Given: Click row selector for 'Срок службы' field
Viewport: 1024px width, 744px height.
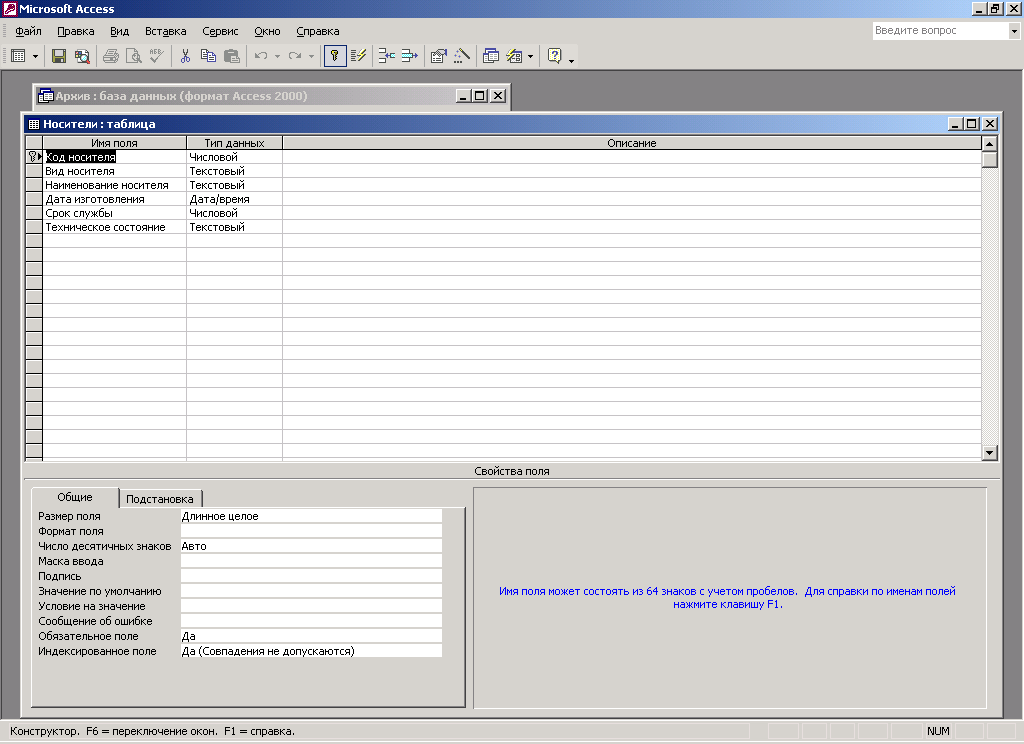Looking at the screenshot, I should [33, 213].
